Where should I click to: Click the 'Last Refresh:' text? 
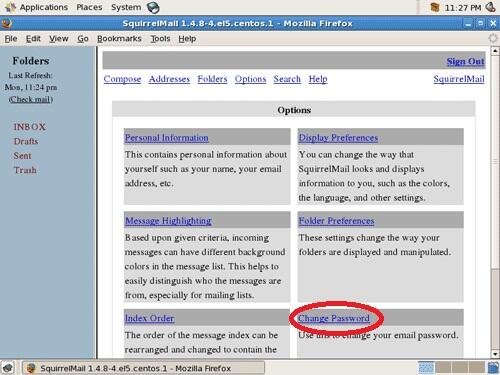(x=31, y=76)
